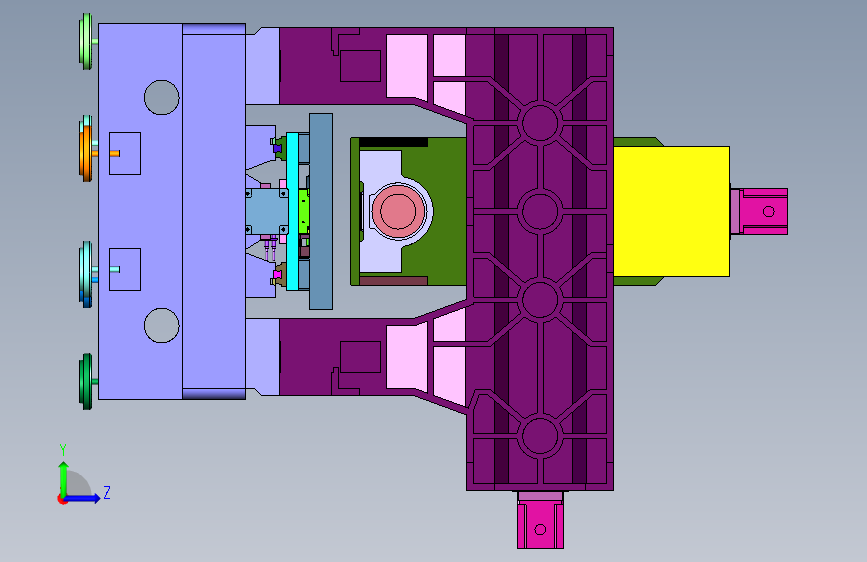867x562 pixels.
Task: Select the dark green disc at bottom left
Action: pos(86,382)
